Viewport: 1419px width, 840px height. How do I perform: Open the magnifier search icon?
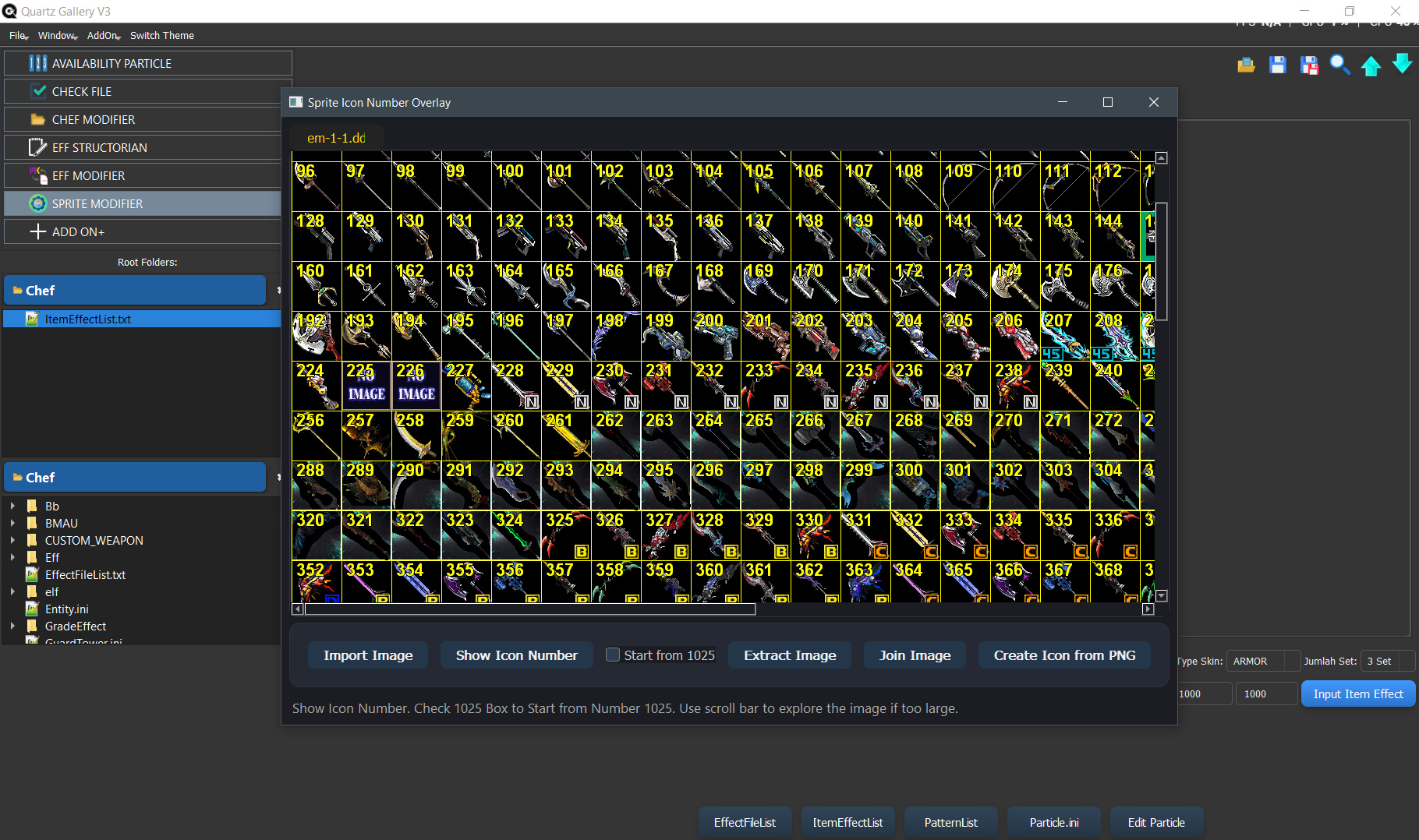tap(1339, 65)
